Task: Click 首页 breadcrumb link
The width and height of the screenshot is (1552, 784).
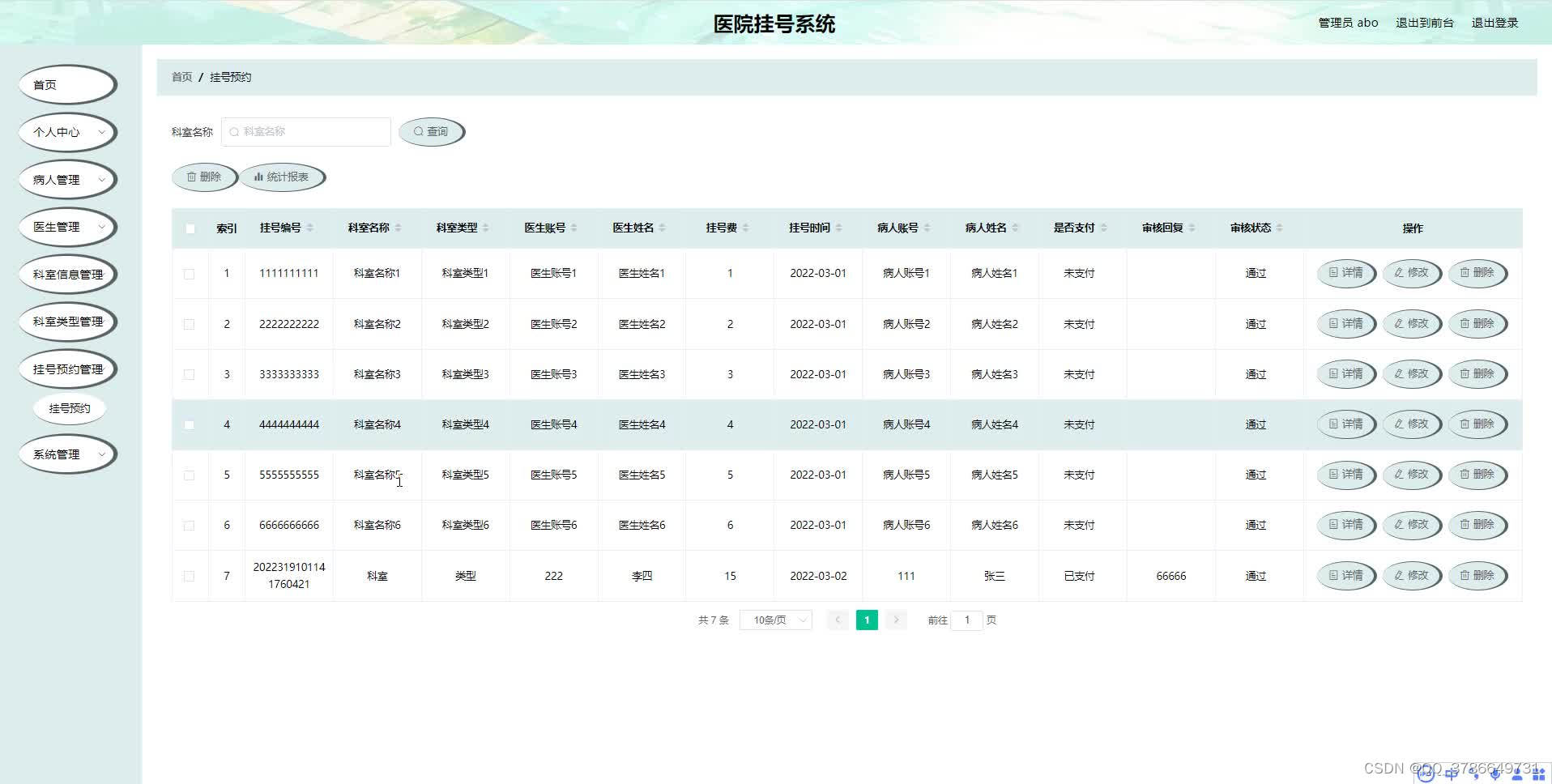Action: (x=181, y=77)
